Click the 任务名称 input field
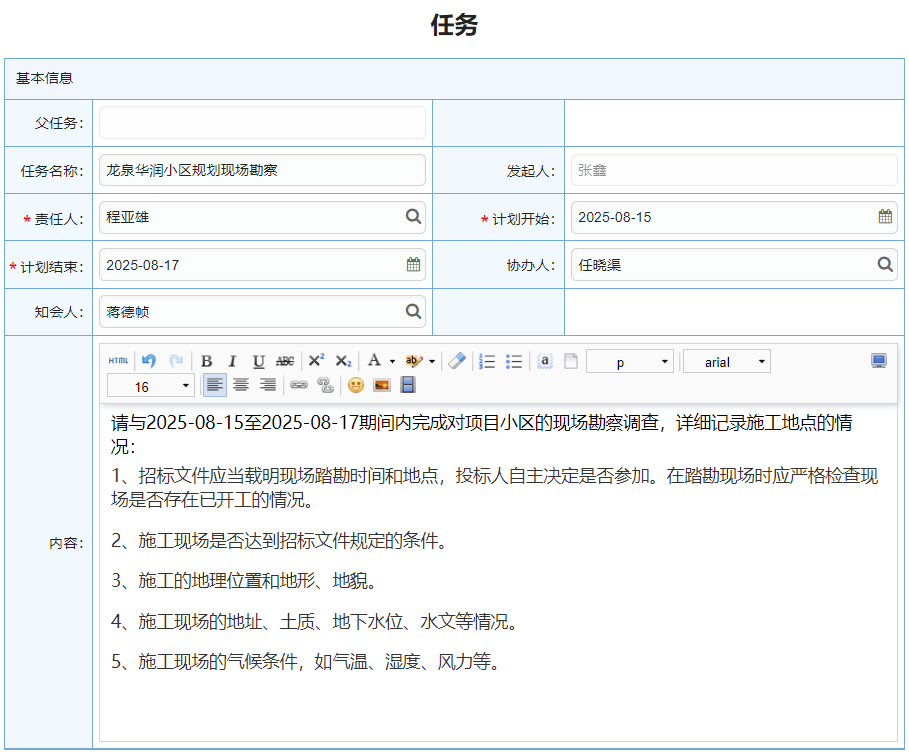Viewport: 909px width, 754px height. pyautogui.click(x=262, y=170)
